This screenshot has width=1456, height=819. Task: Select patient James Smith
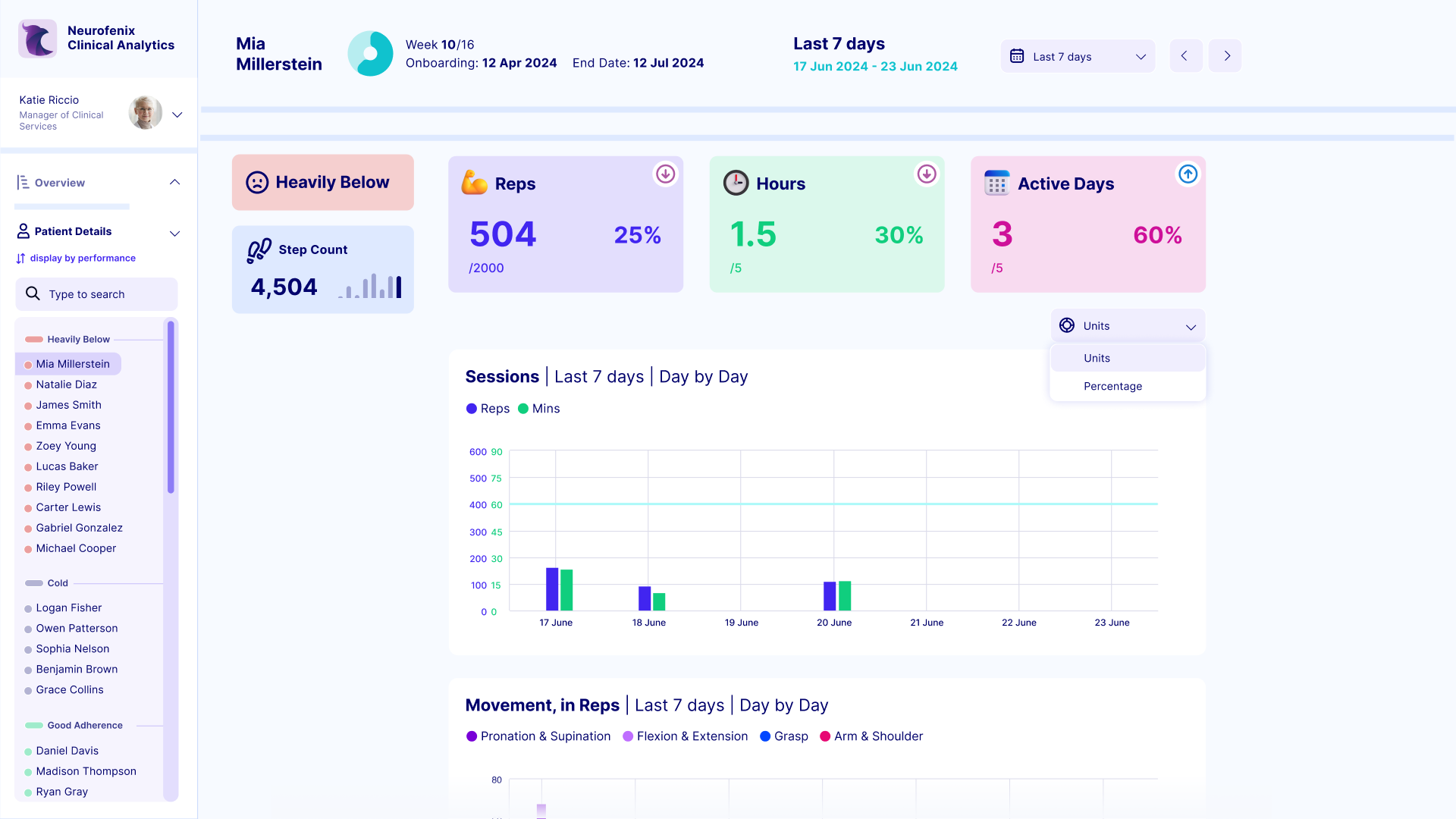coord(68,405)
